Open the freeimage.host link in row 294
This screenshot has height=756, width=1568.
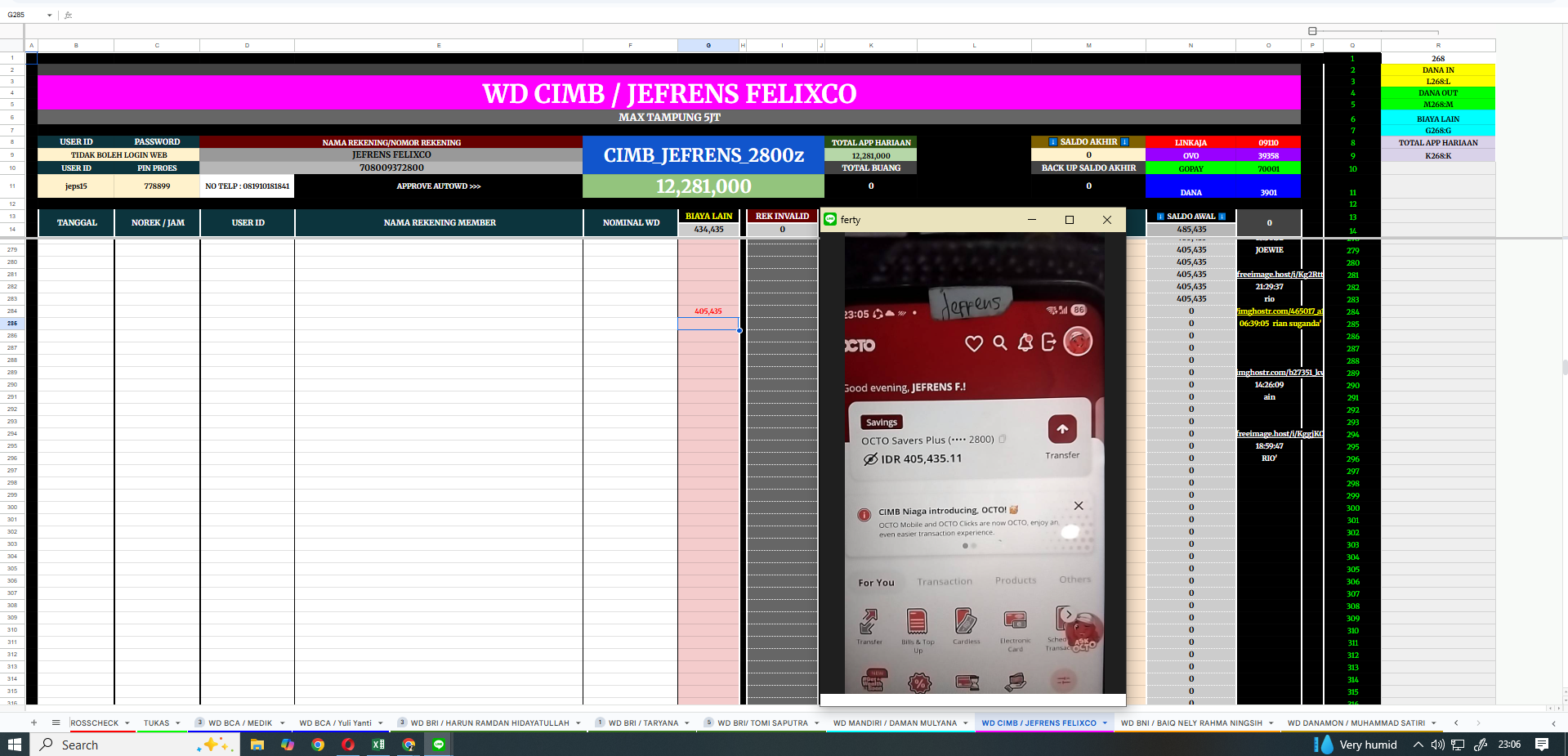pos(1280,434)
